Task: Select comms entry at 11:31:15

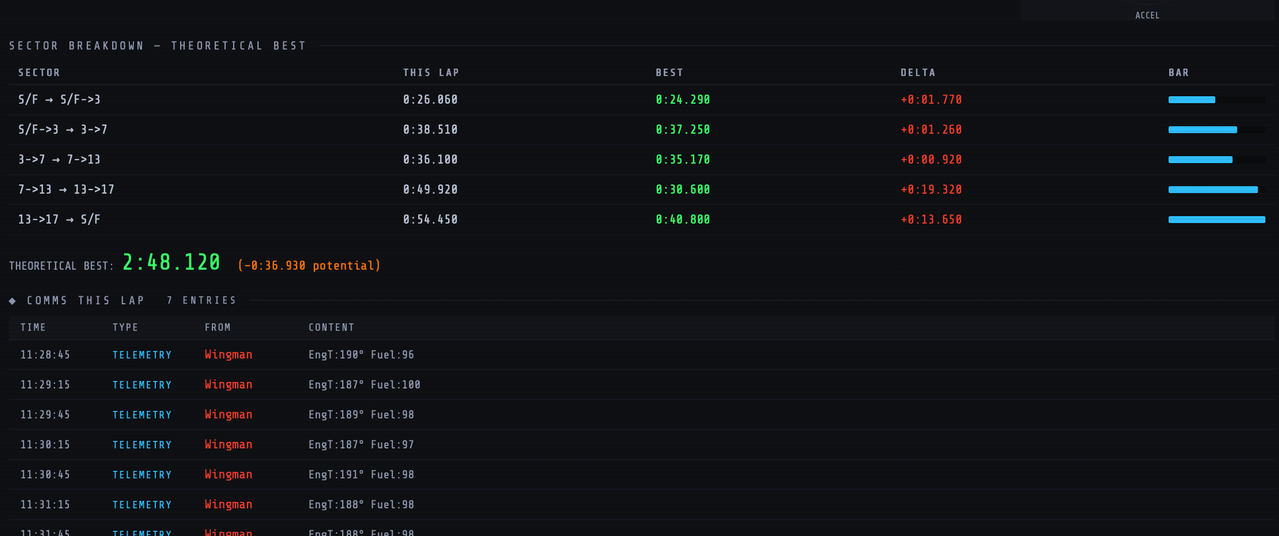Action: coord(641,505)
